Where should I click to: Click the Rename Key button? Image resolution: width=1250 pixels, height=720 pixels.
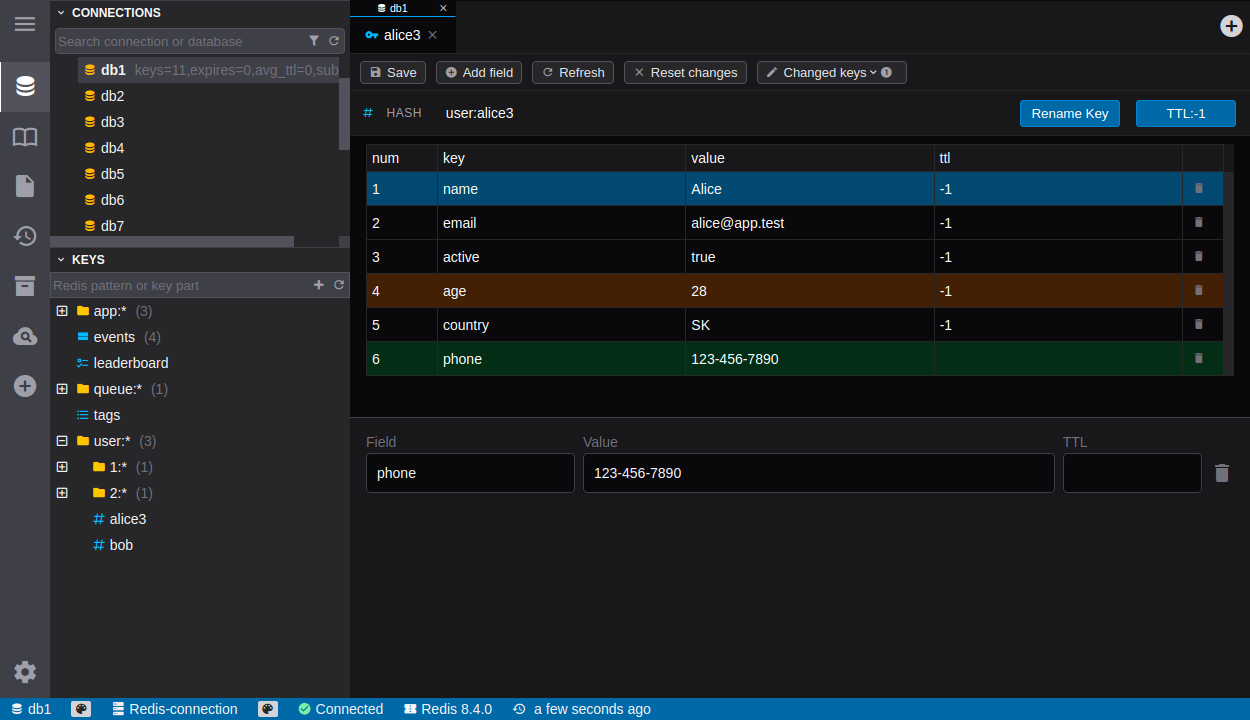[1069, 113]
